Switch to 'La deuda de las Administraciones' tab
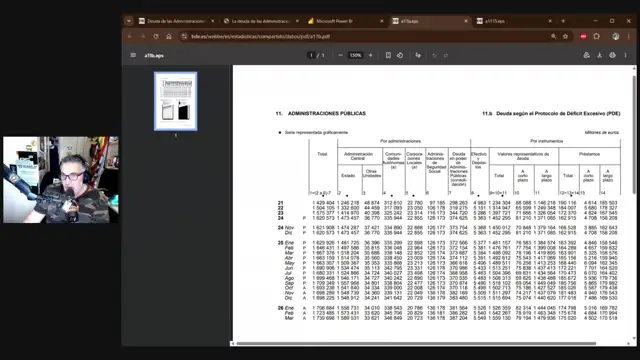The width and height of the screenshot is (640, 360). point(261,21)
